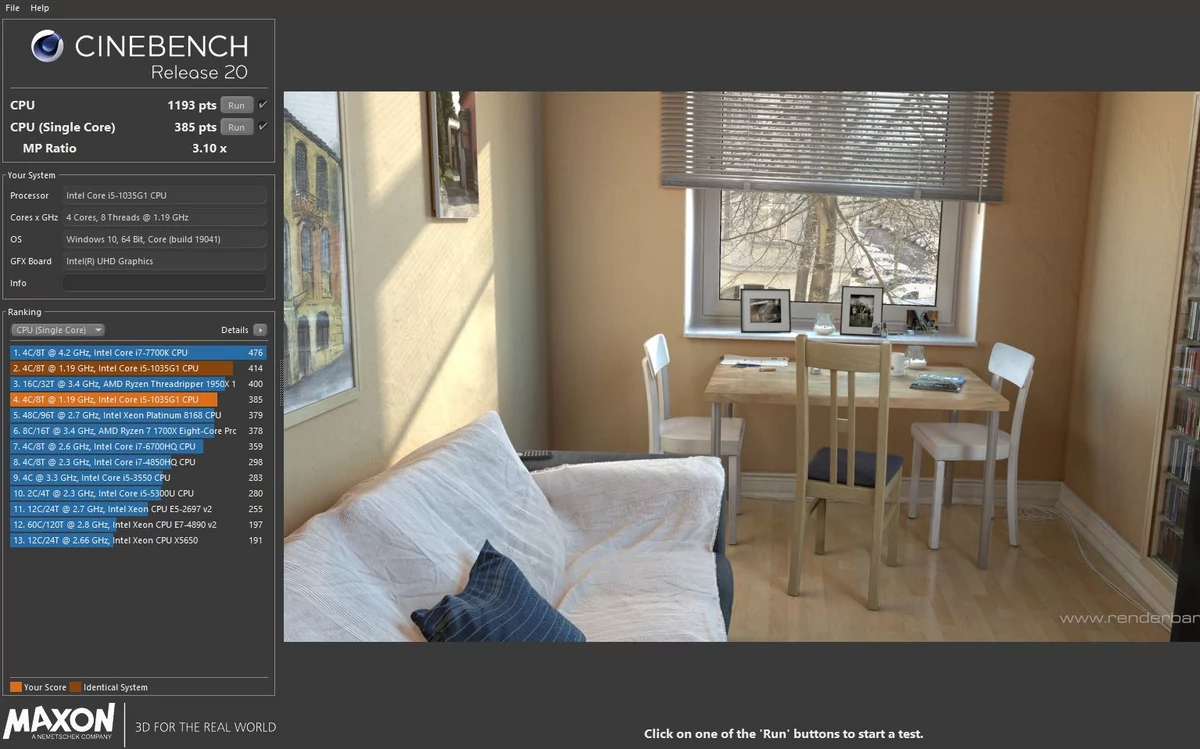Select the single core score "385 pts"
Screen dimensions: 1200x749
[195, 127]
